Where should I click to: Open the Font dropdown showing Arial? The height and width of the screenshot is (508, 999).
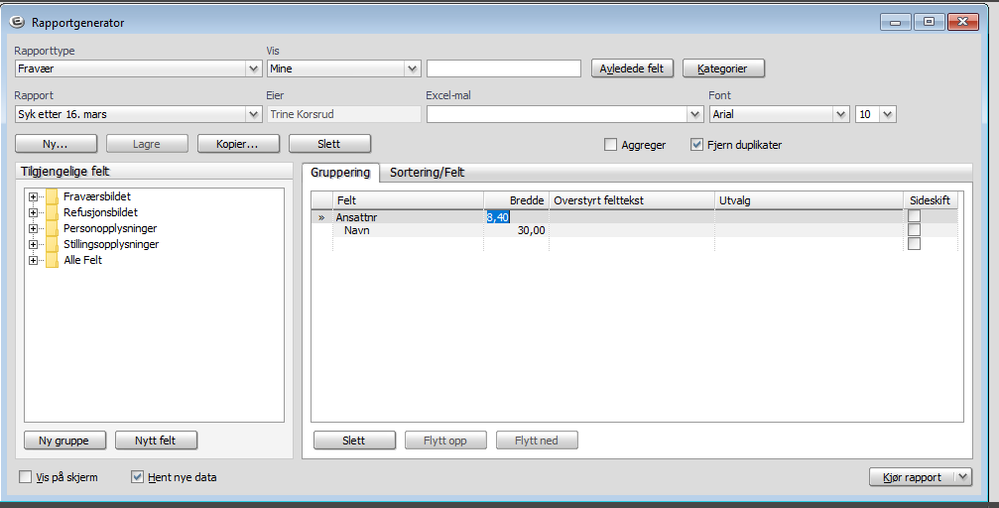pyautogui.click(x=842, y=115)
